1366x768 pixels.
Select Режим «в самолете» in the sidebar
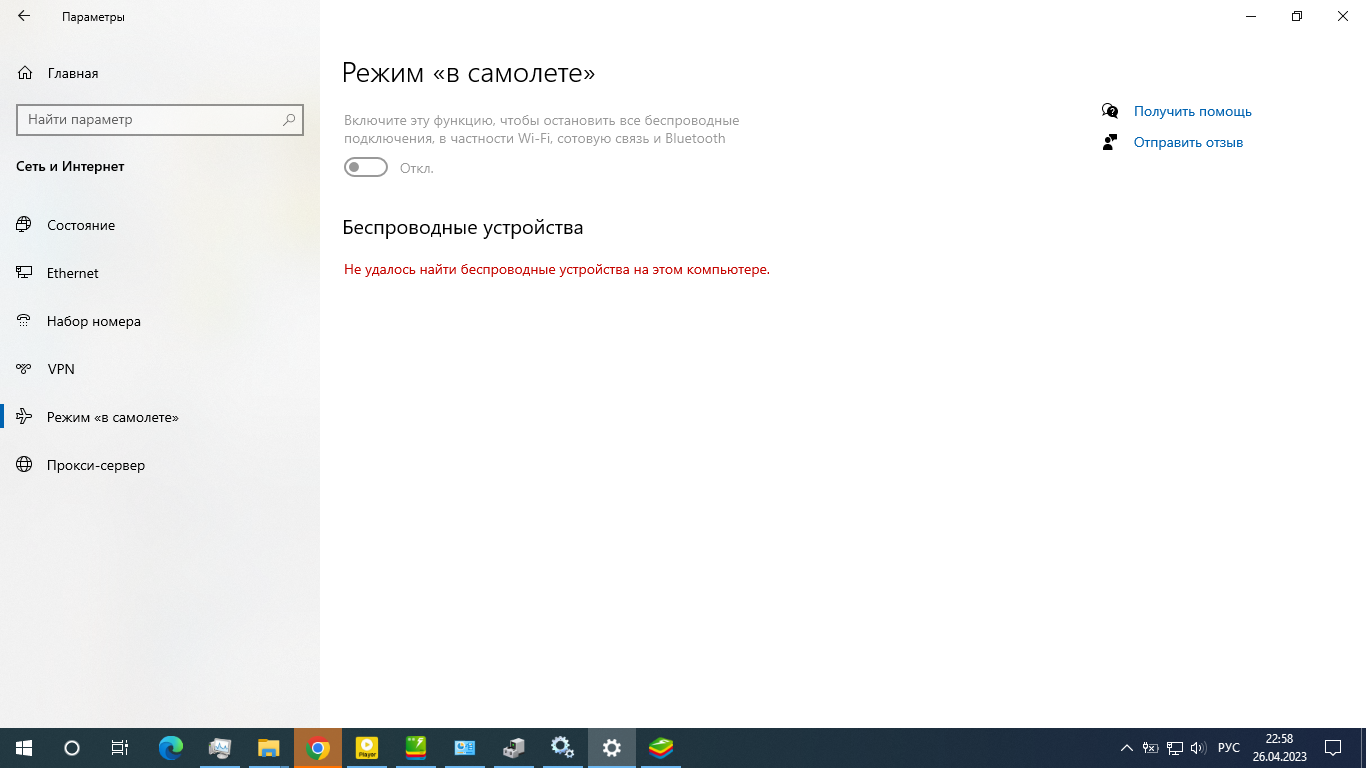[x=160, y=417]
